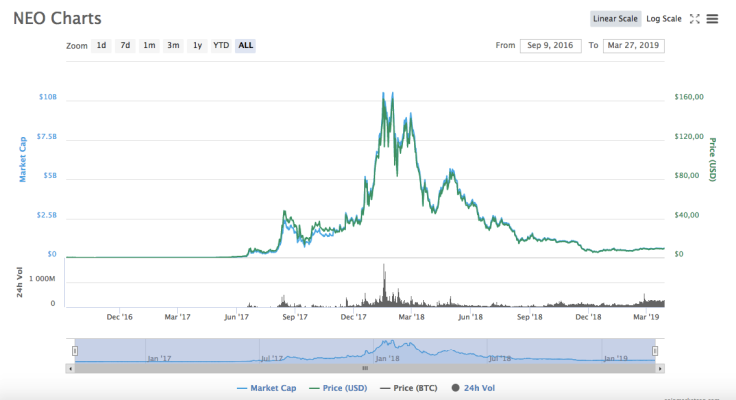Toggle Price (BTC) series in legend
Image resolution: width=736 pixels, height=400 pixels.
(x=408, y=388)
